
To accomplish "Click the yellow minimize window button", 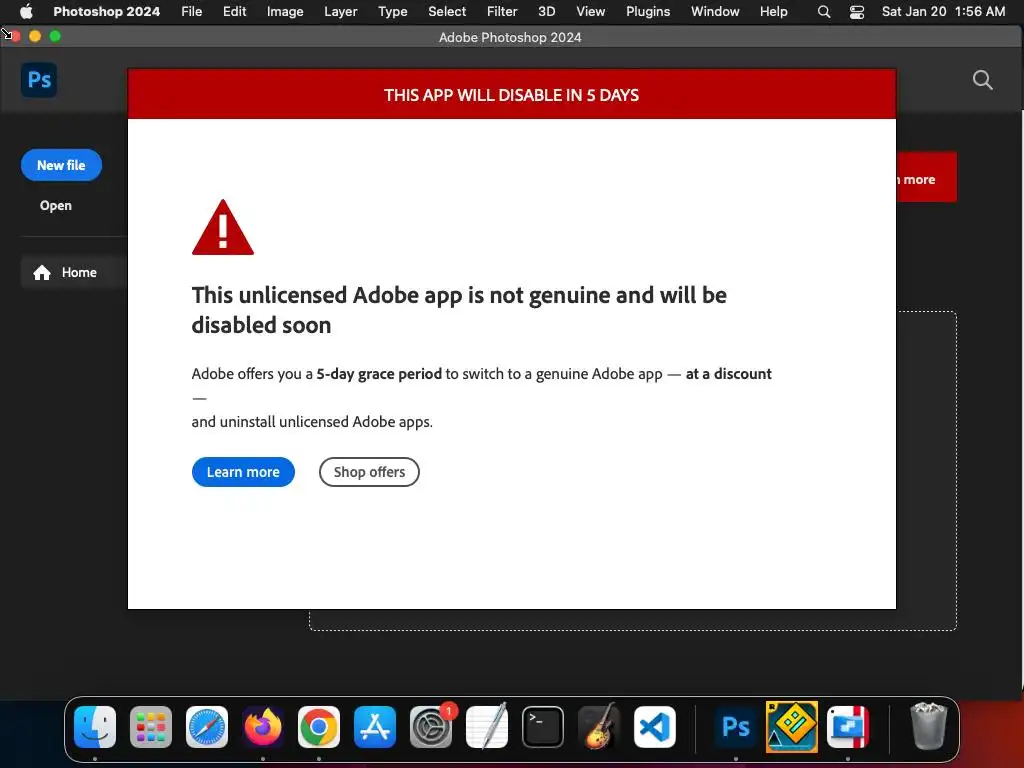I will tap(35, 37).
